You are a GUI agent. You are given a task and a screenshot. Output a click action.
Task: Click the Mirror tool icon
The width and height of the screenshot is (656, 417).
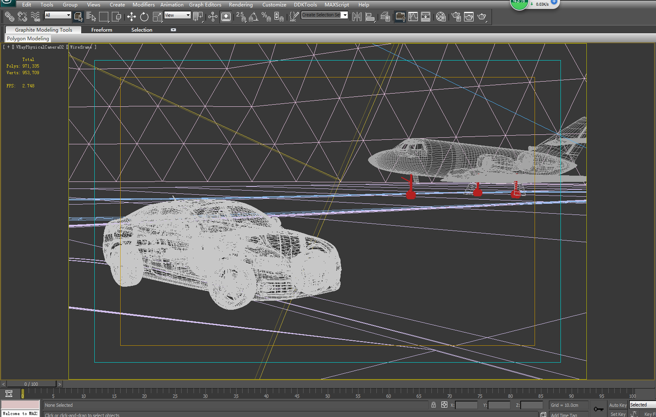coord(357,16)
